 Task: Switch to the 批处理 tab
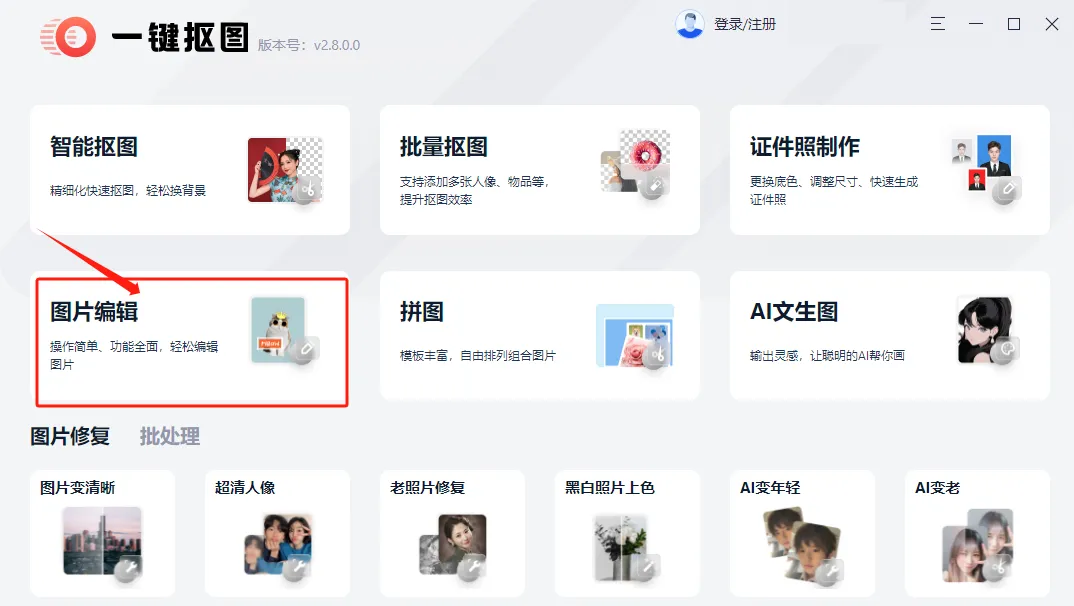pyautogui.click(x=170, y=436)
